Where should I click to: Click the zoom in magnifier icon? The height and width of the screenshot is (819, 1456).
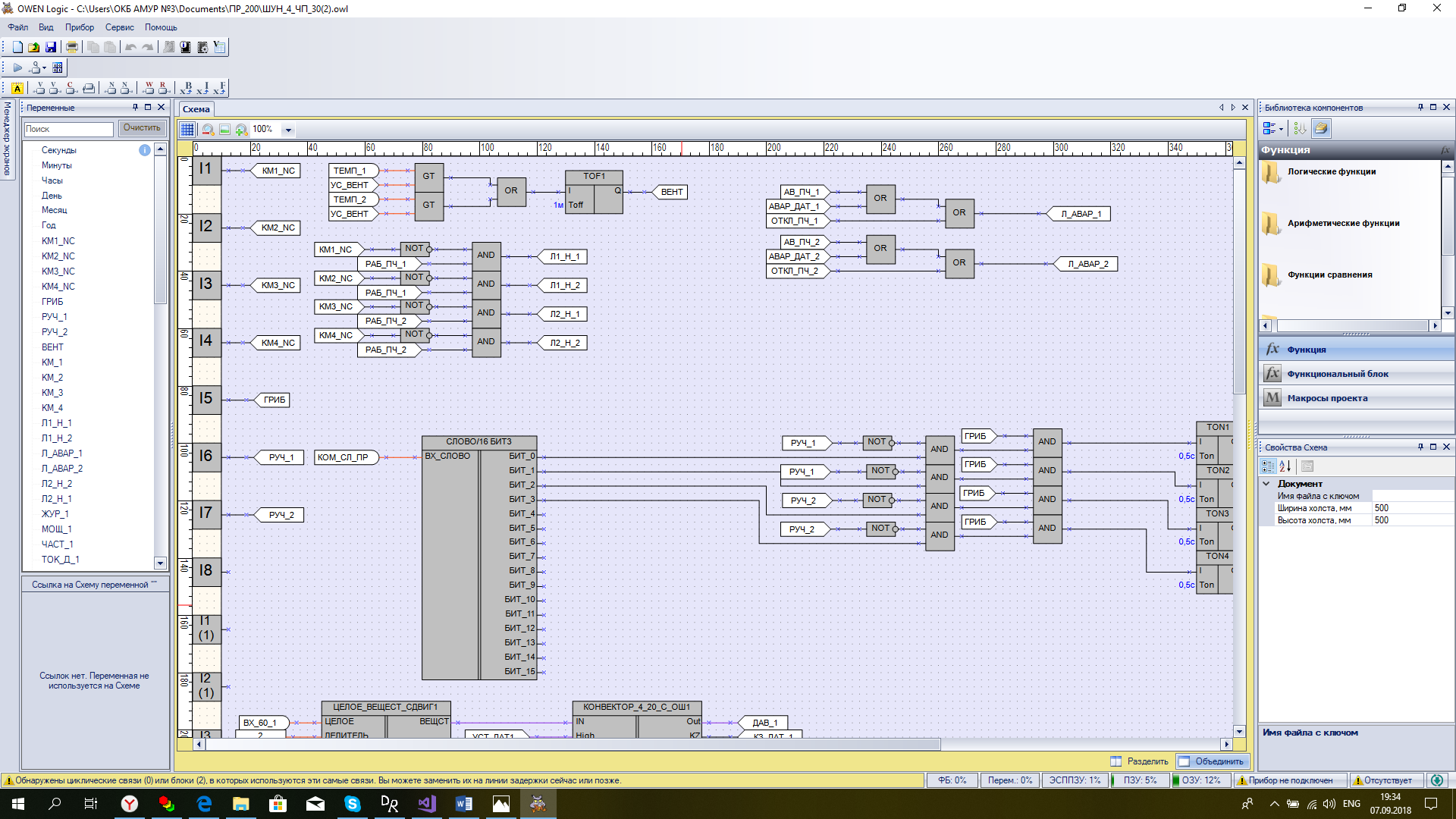(241, 130)
